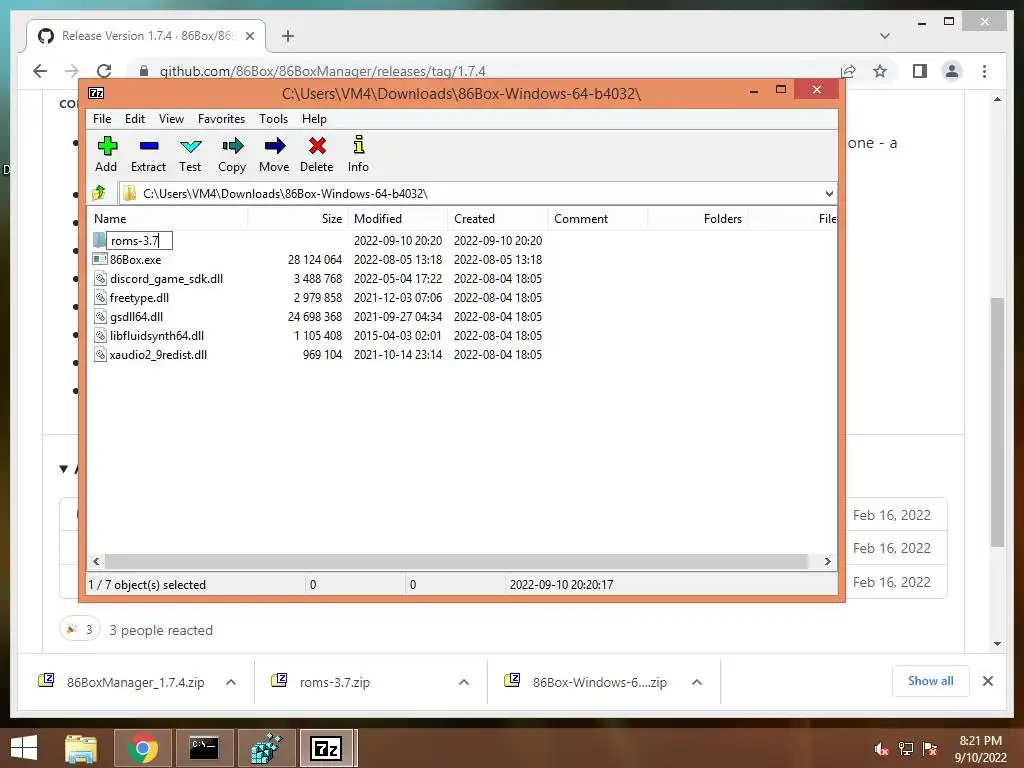Click the 7z icon in the window title bar

click(96, 93)
